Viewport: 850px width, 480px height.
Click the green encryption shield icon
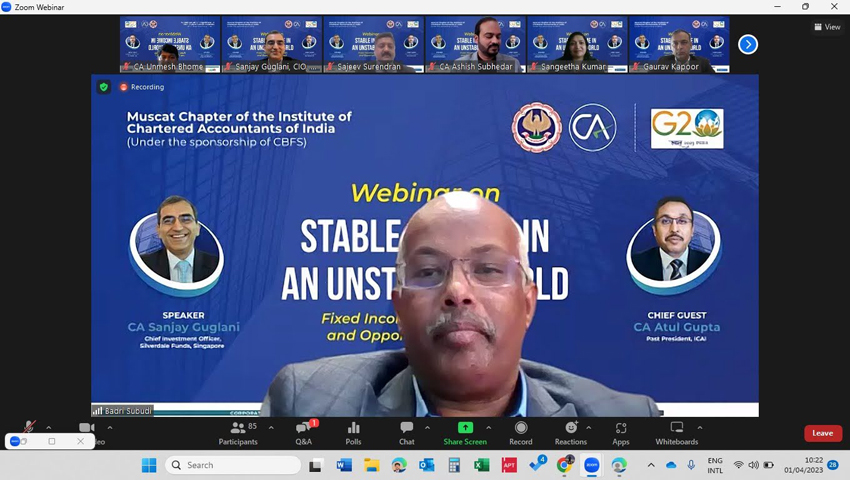pyautogui.click(x=103, y=87)
